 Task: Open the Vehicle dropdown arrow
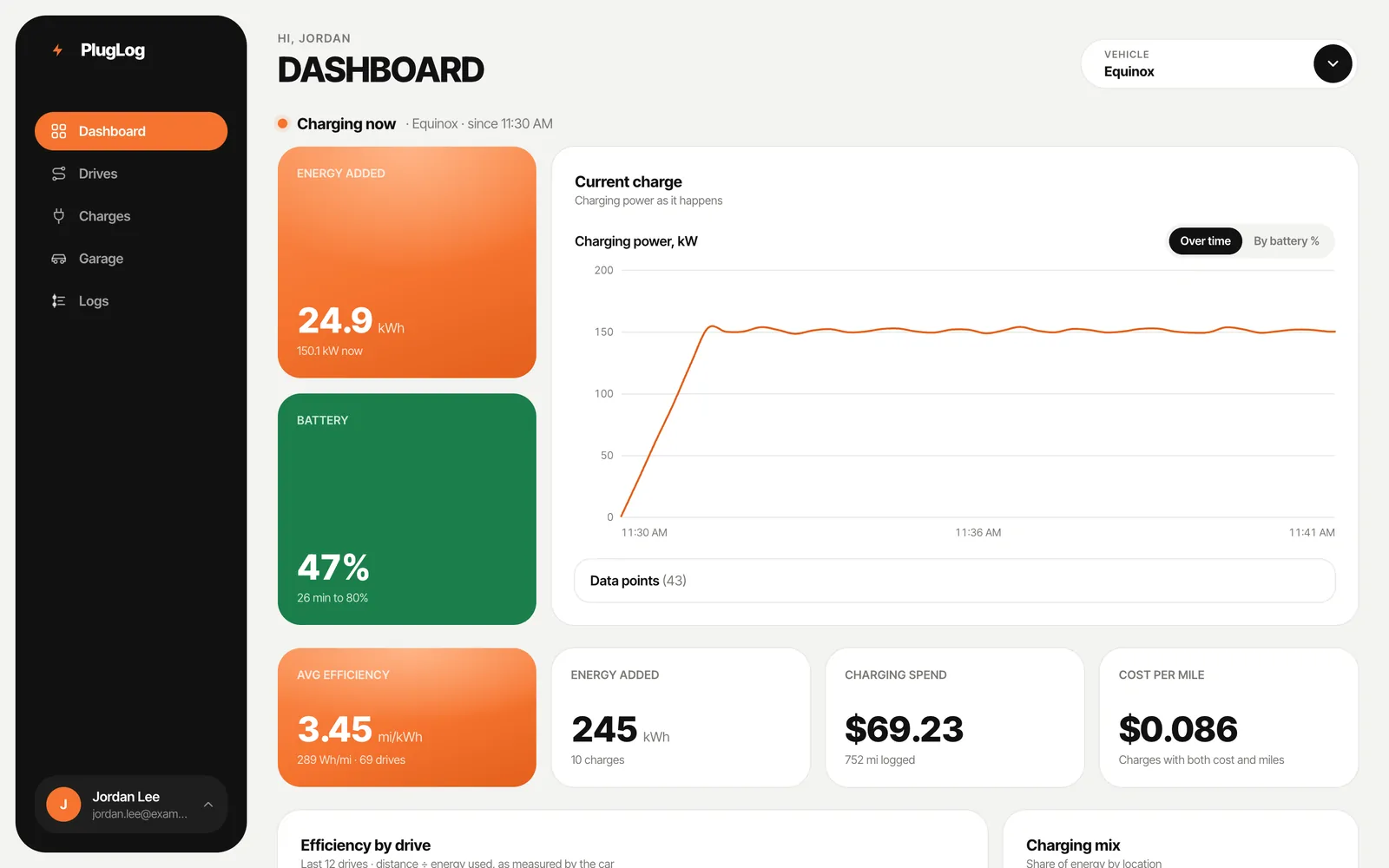click(x=1333, y=64)
